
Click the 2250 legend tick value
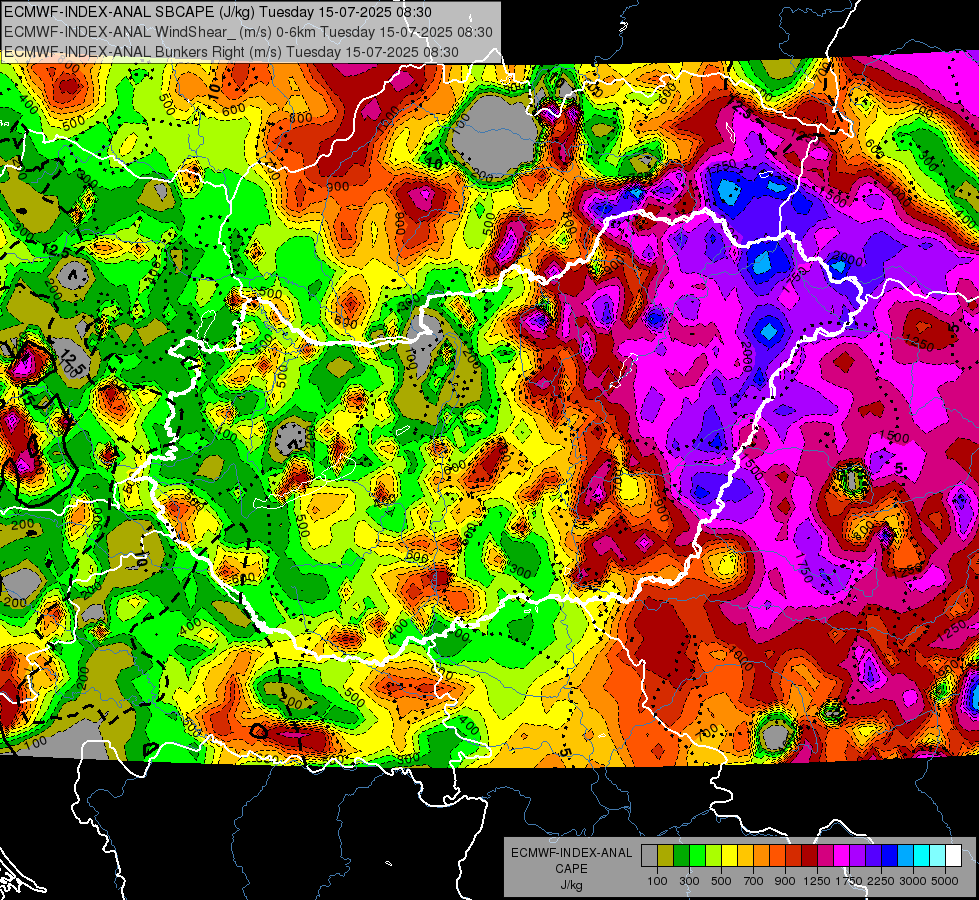click(881, 881)
